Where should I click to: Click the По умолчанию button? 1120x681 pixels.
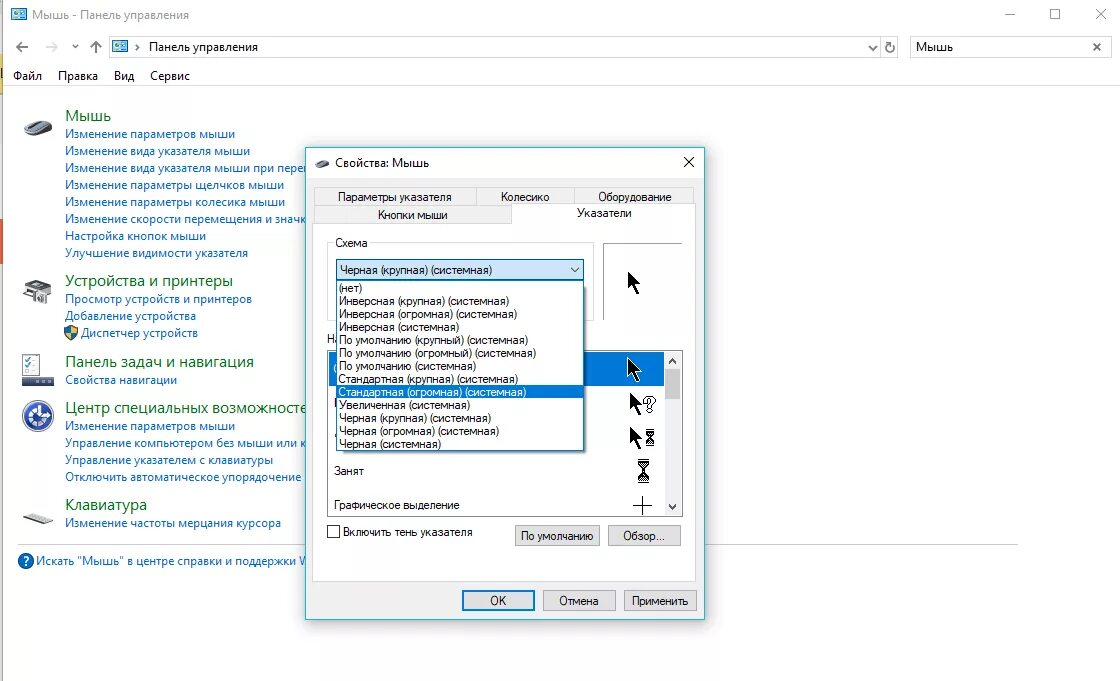556,536
